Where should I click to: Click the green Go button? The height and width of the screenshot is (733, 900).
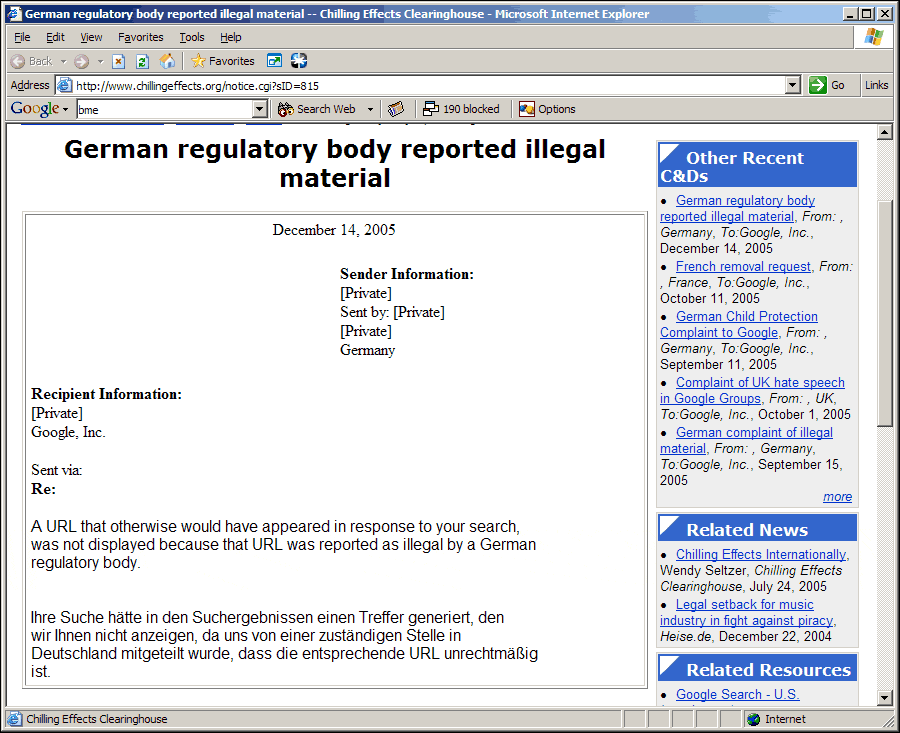[828, 85]
